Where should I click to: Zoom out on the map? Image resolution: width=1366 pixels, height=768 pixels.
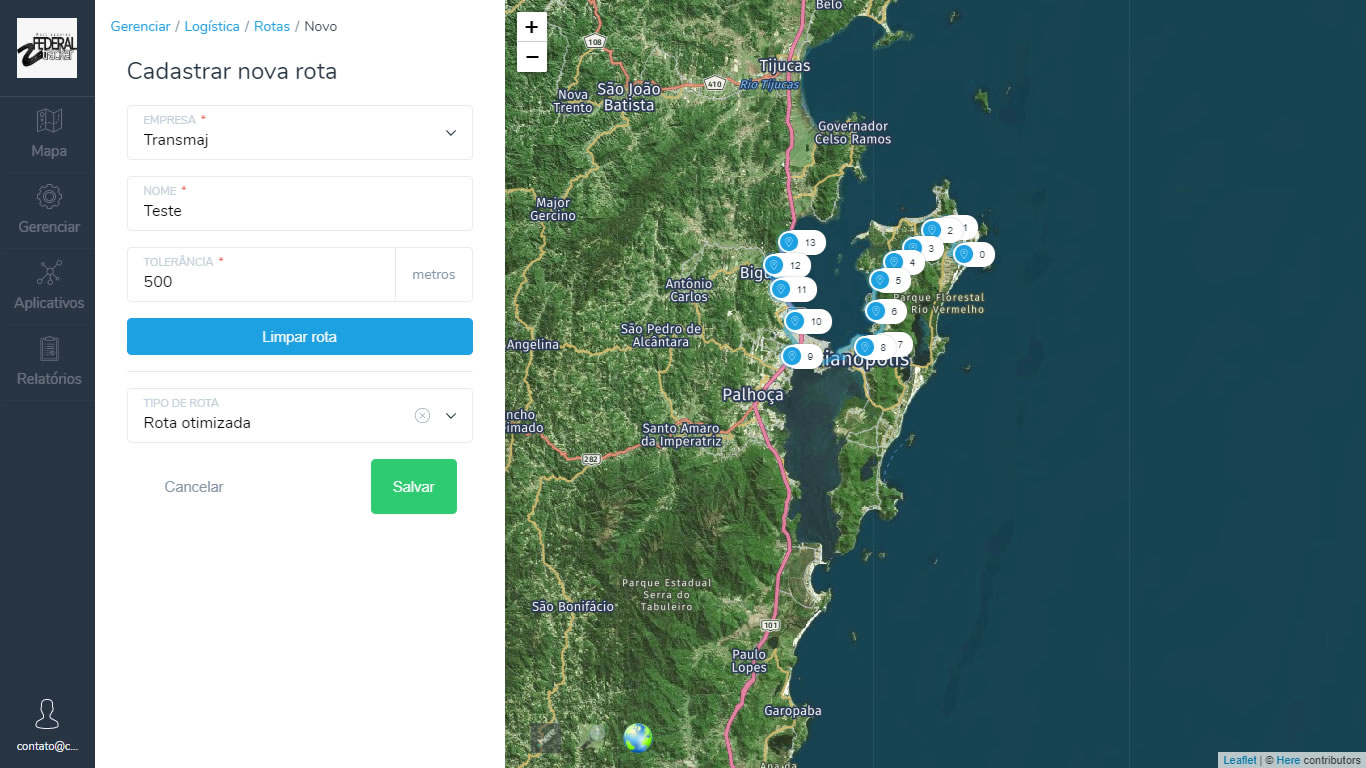click(x=532, y=57)
